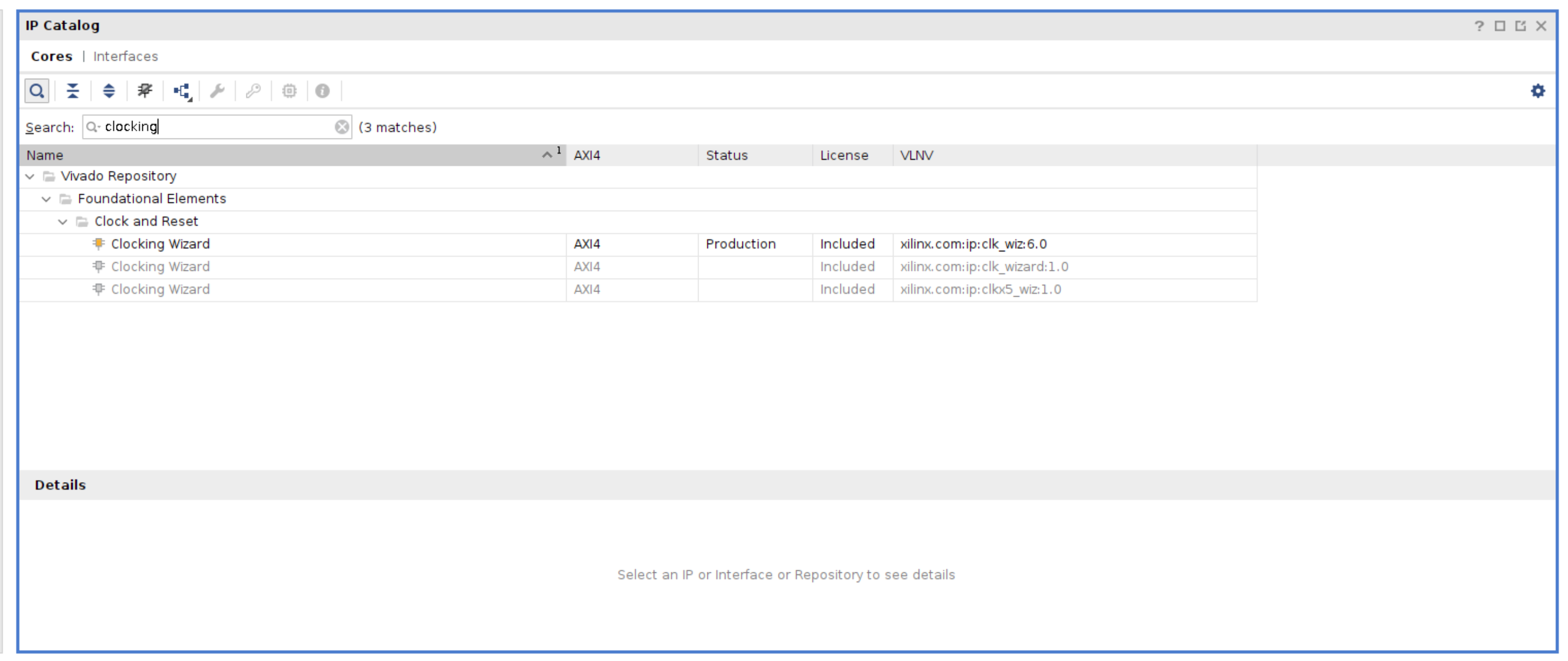This screenshot has width=1568, height=661.
Task: Collapse the Clock and Reset folder
Action: (x=63, y=222)
